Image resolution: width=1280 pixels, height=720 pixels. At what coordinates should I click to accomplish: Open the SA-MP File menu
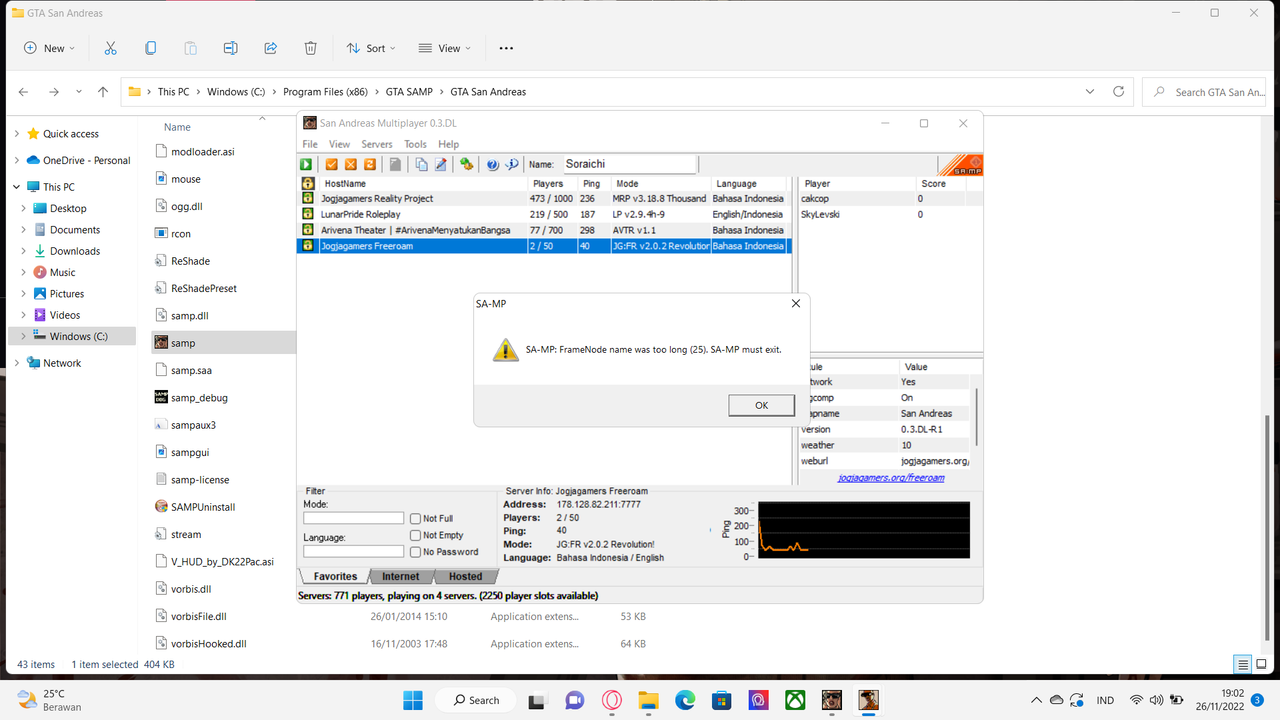click(x=310, y=144)
